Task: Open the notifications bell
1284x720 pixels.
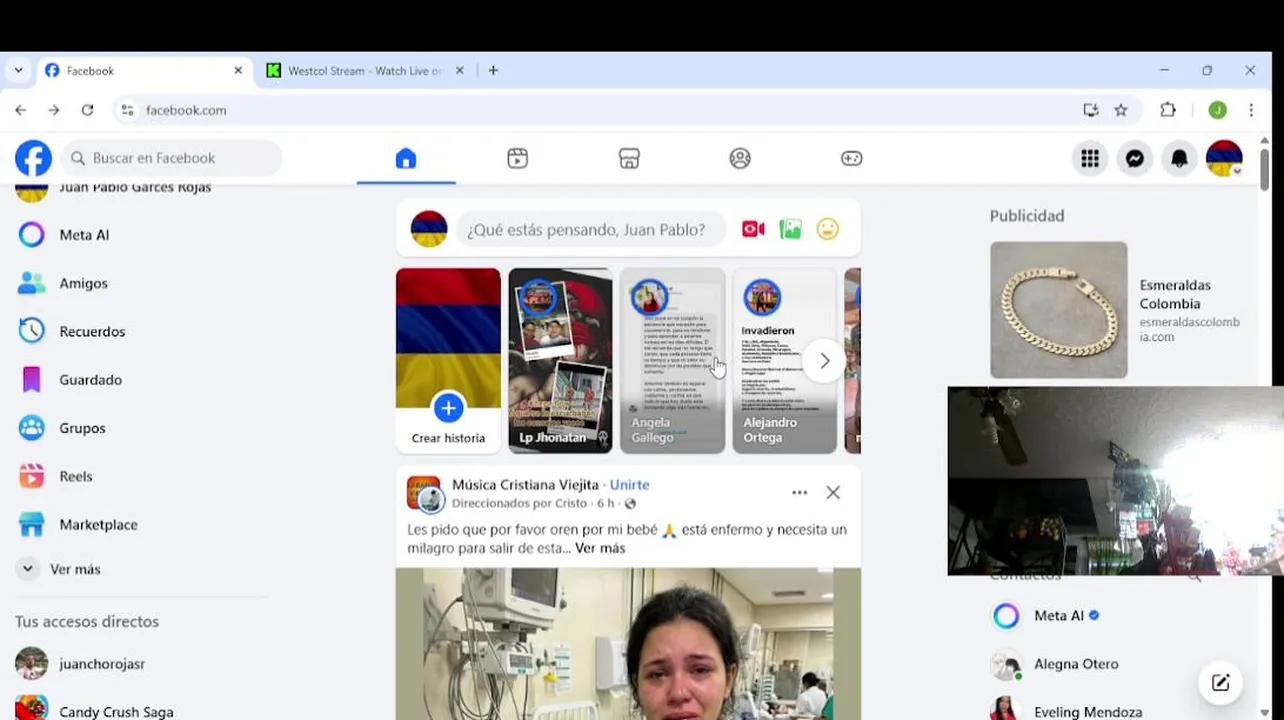Action: pos(1180,158)
